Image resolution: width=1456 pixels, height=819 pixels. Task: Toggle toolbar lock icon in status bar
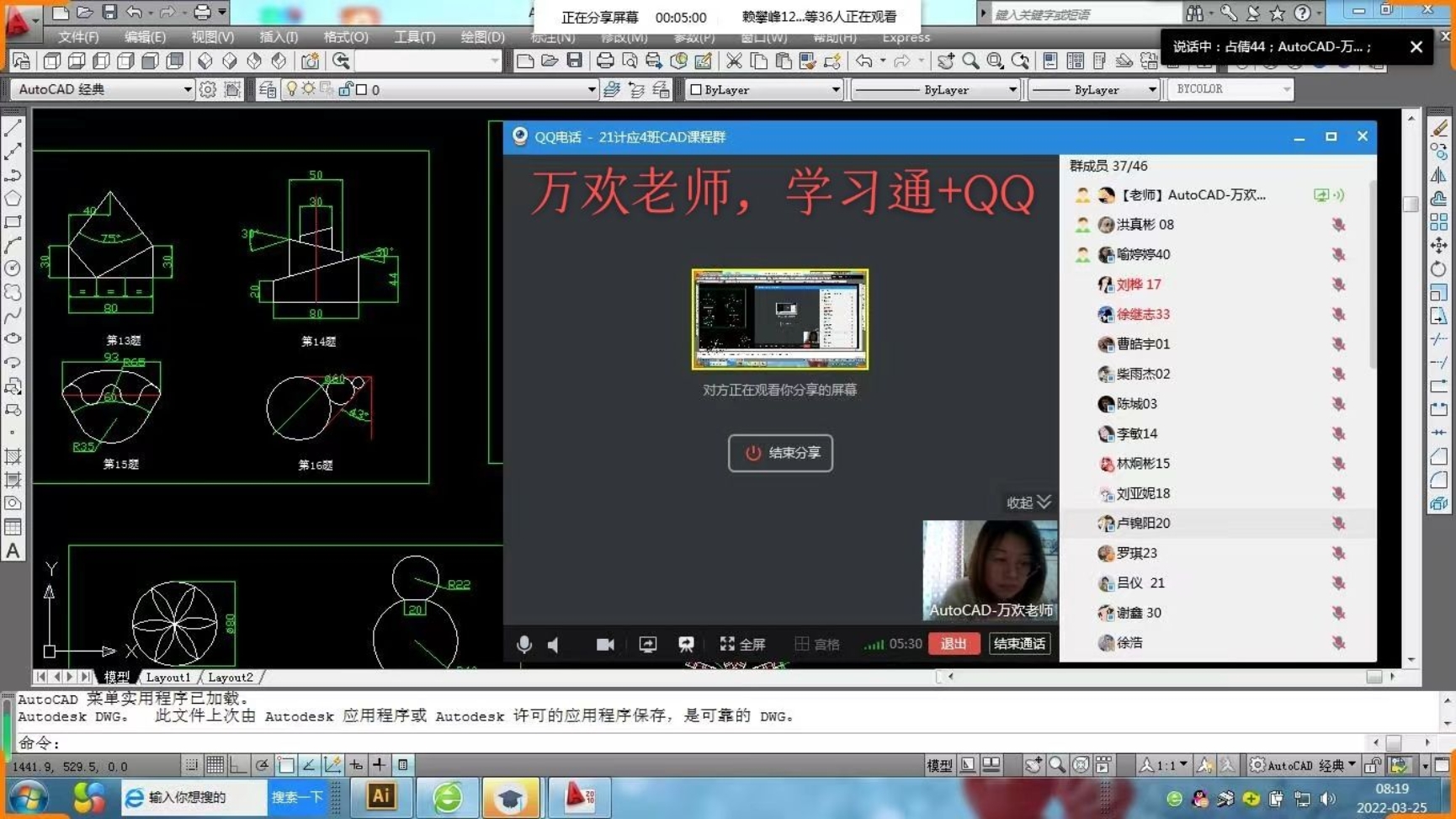1374,764
